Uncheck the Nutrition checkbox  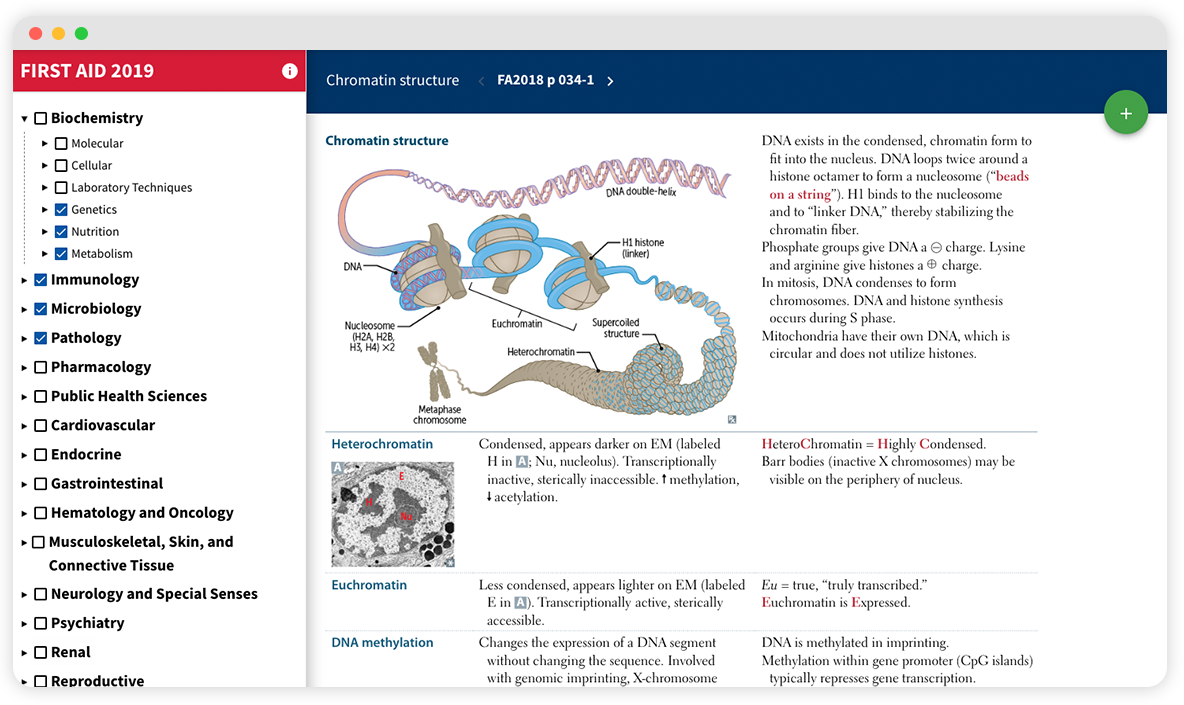[61, 232]
